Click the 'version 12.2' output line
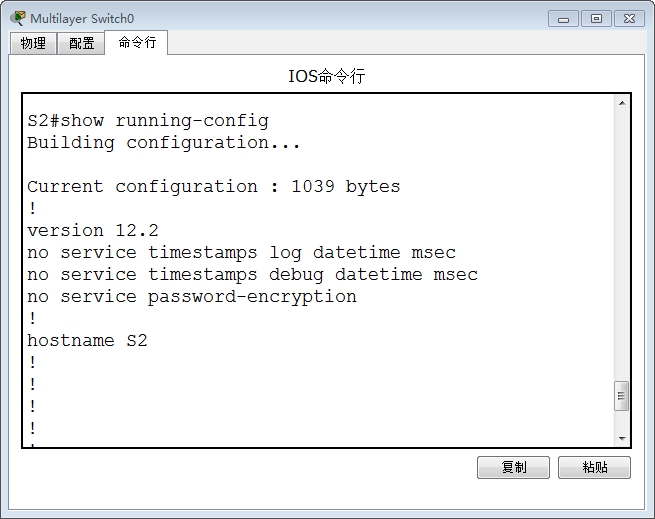This screenshot has height=519, width=655. click(92, 231)
